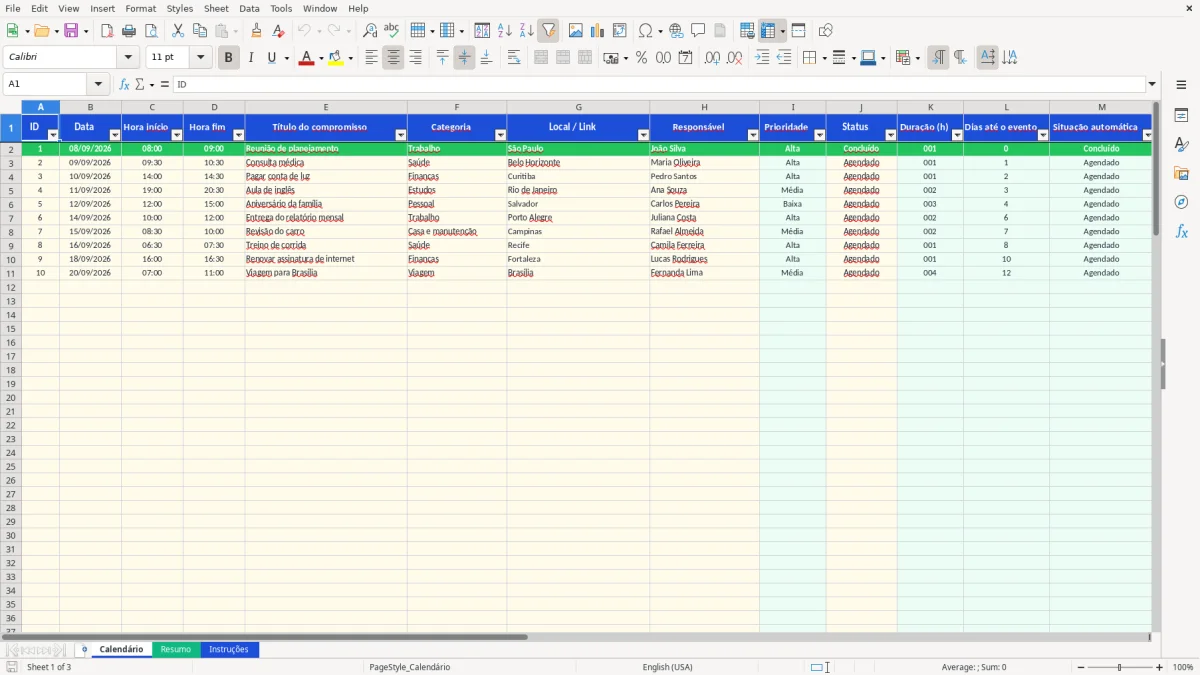Click the Cut scissors icon
Viewport: 1200px width, 675px height.
(x=178, y=31)
